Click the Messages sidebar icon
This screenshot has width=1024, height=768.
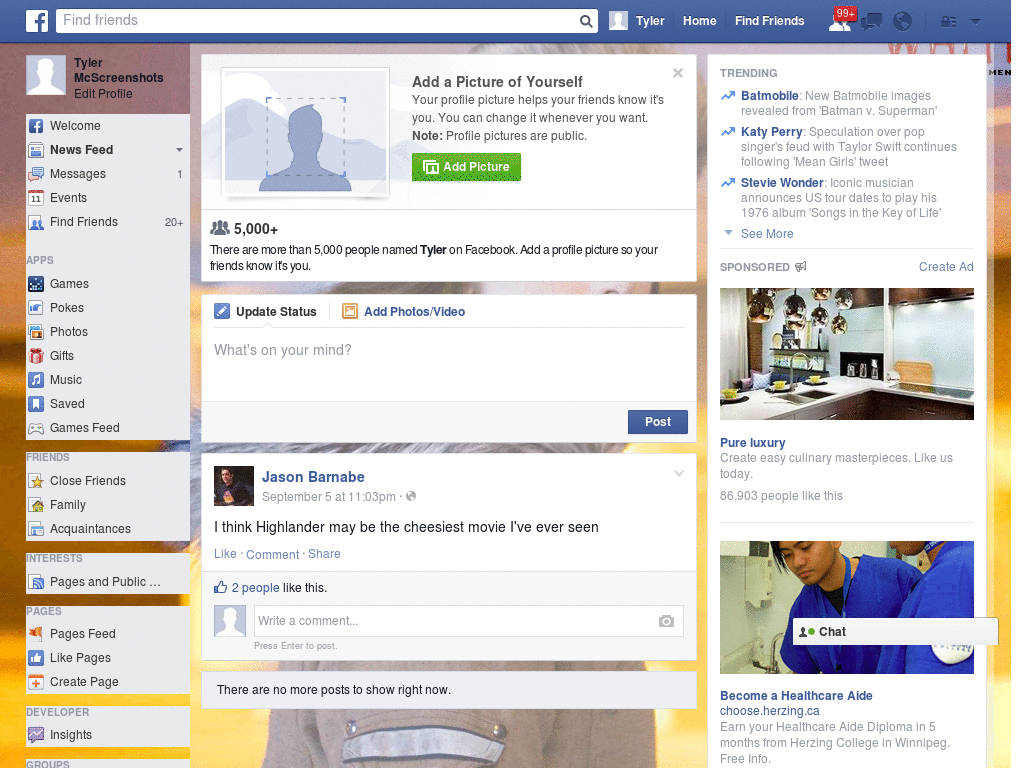point(36,174)
